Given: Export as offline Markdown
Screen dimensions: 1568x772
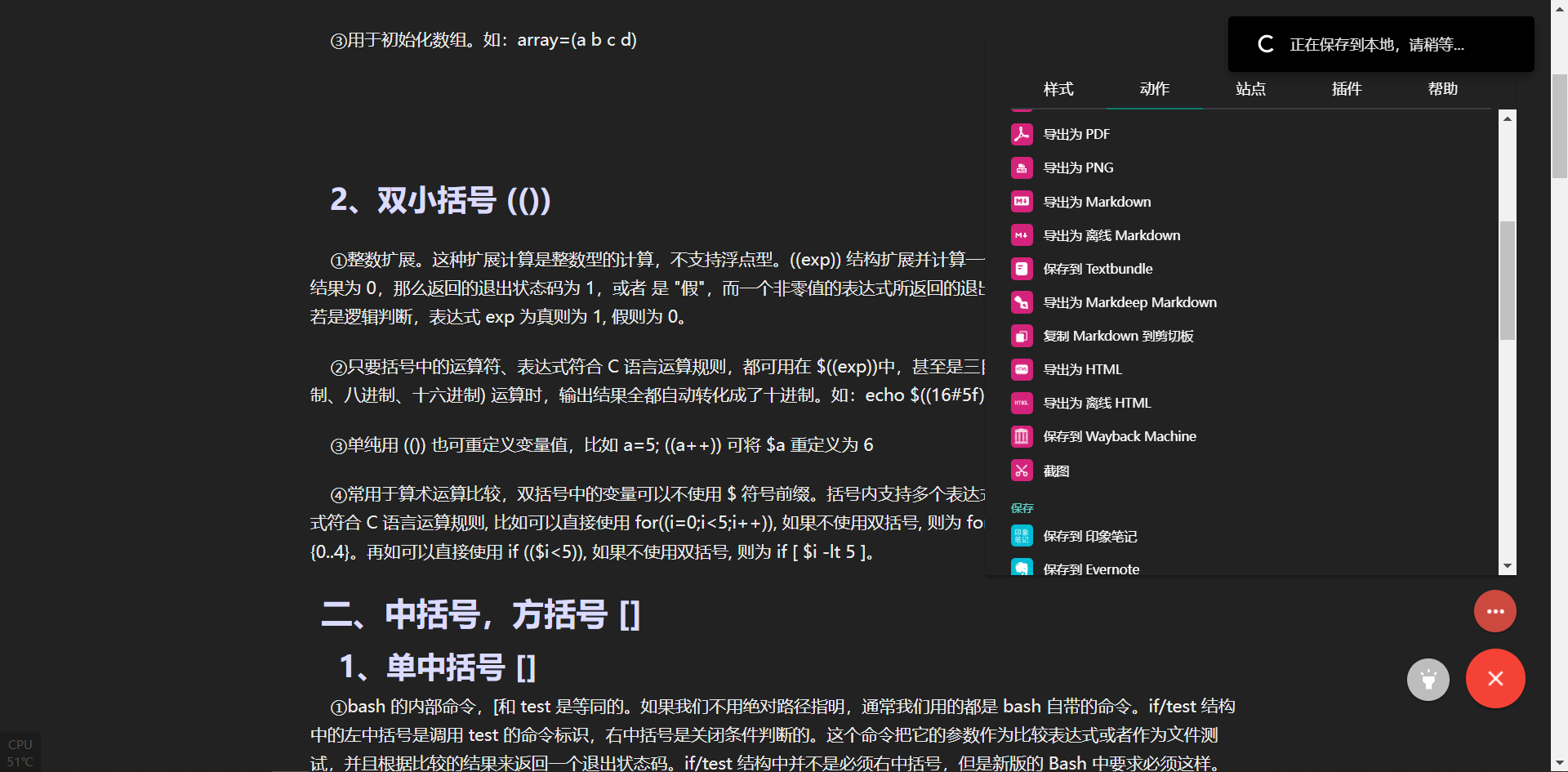Looking at the screenshot, I should pos(1111,234).
